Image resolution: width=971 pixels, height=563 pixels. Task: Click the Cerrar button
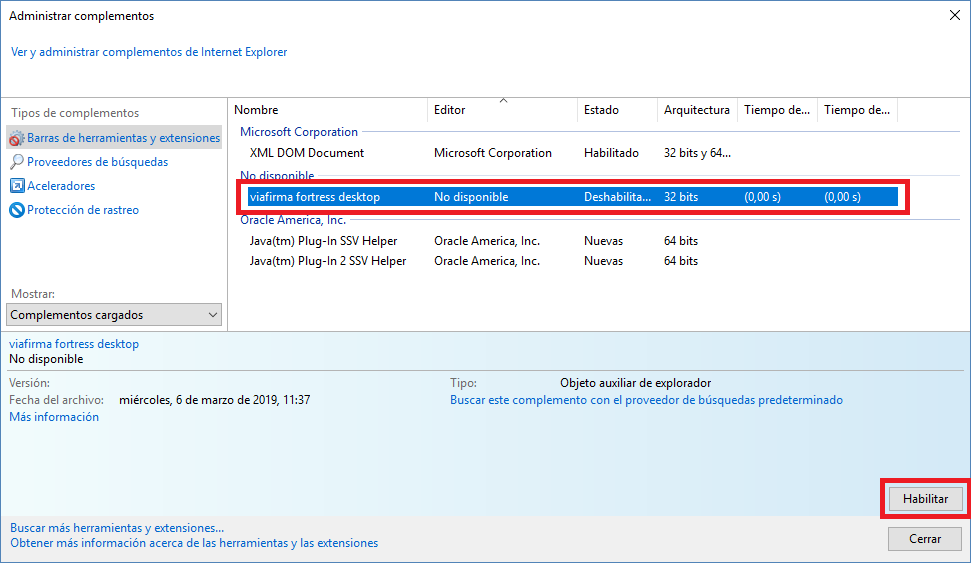pyautogui.click(x=925, y=539)
